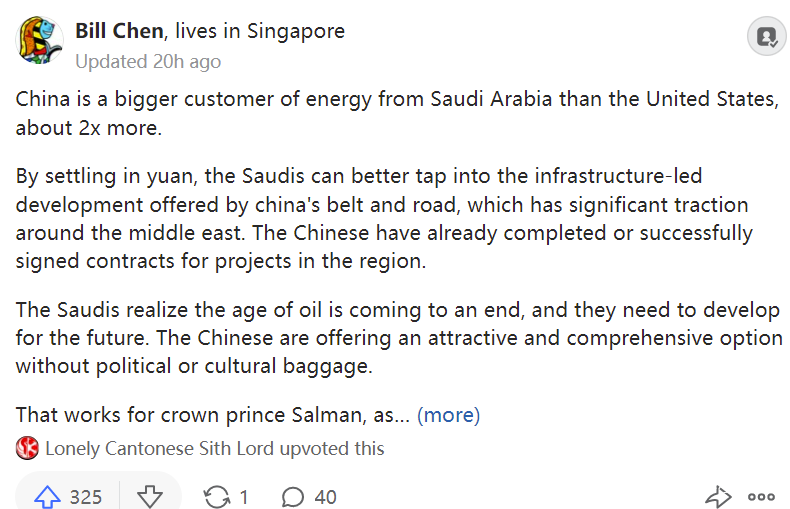Open the three-dot more options menu
This screenshot has width=790, height=509.
pos(762,496)
